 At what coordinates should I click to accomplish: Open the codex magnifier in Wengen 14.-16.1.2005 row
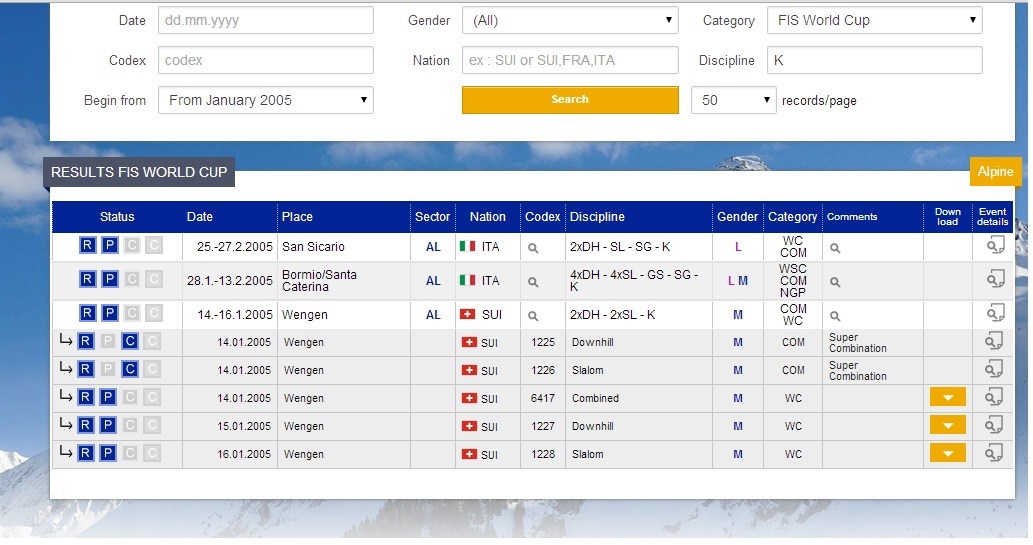(x=533, y=316)
